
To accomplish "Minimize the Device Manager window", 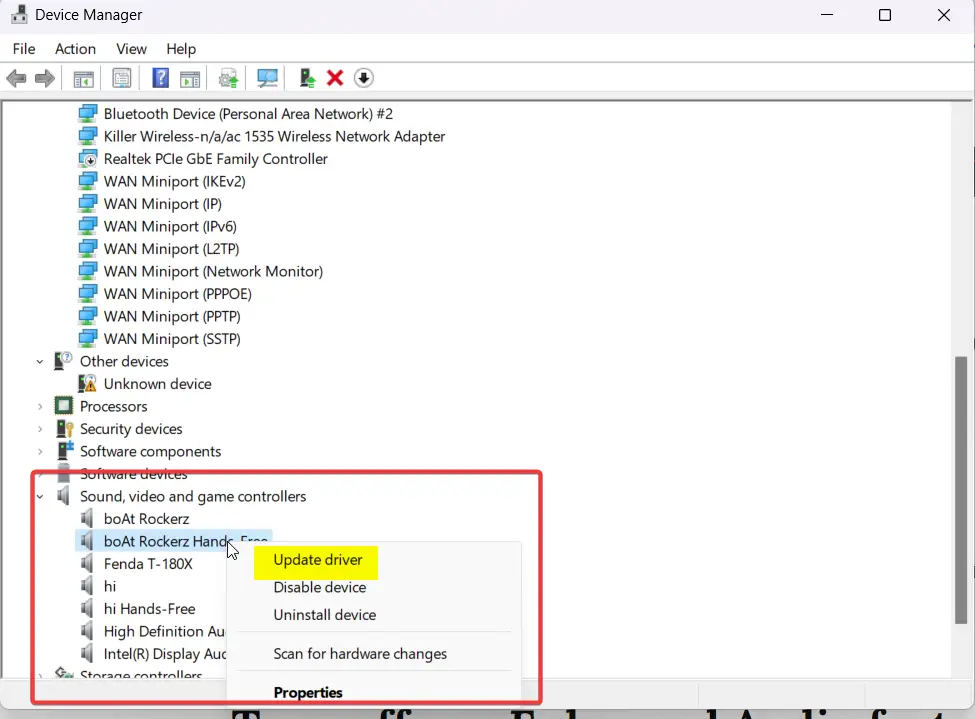I will (827, 15).
